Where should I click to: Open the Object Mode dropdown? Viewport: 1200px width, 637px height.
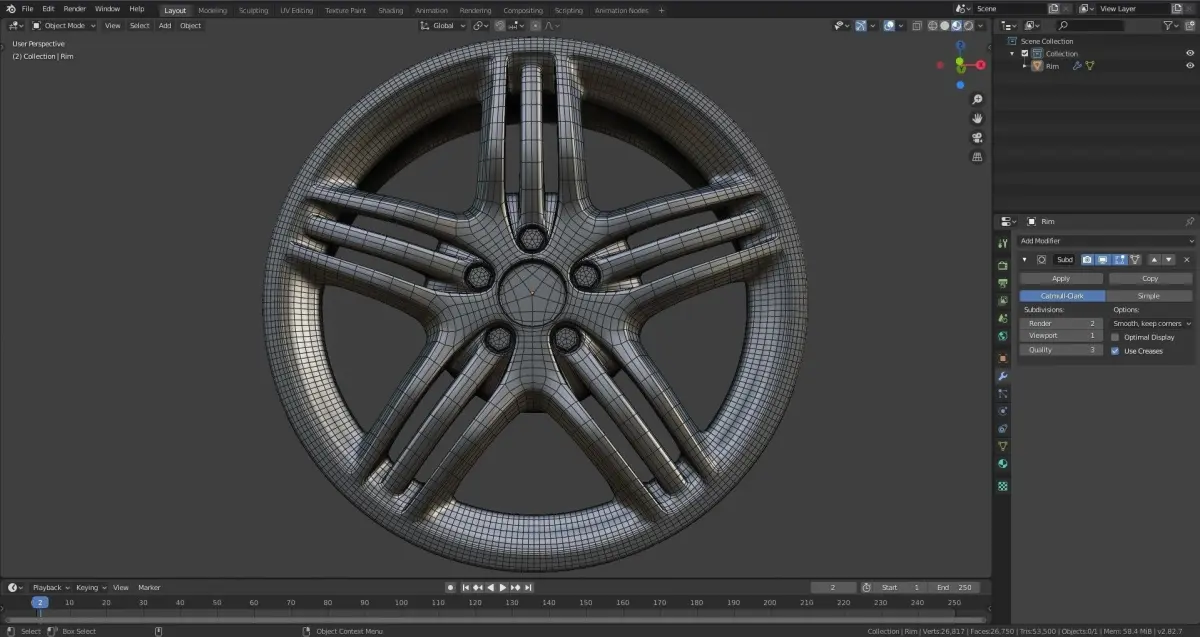65,26
